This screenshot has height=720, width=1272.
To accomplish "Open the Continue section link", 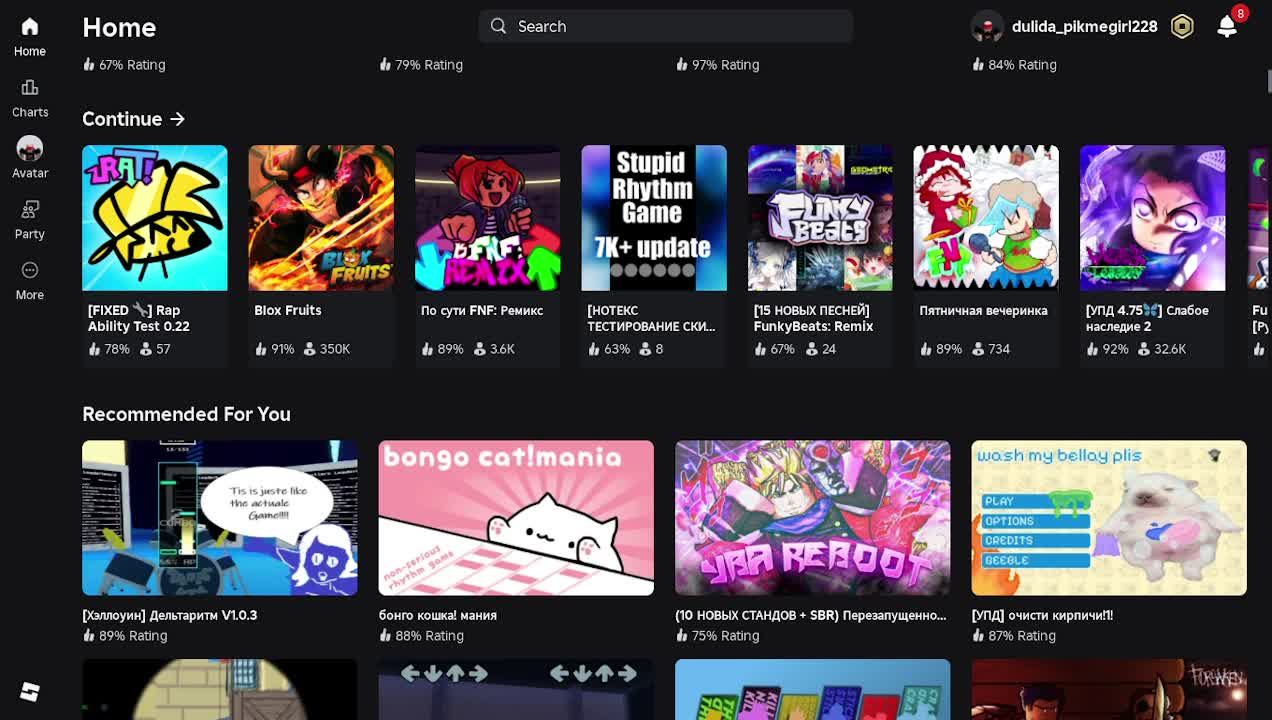I will [133, 119].
